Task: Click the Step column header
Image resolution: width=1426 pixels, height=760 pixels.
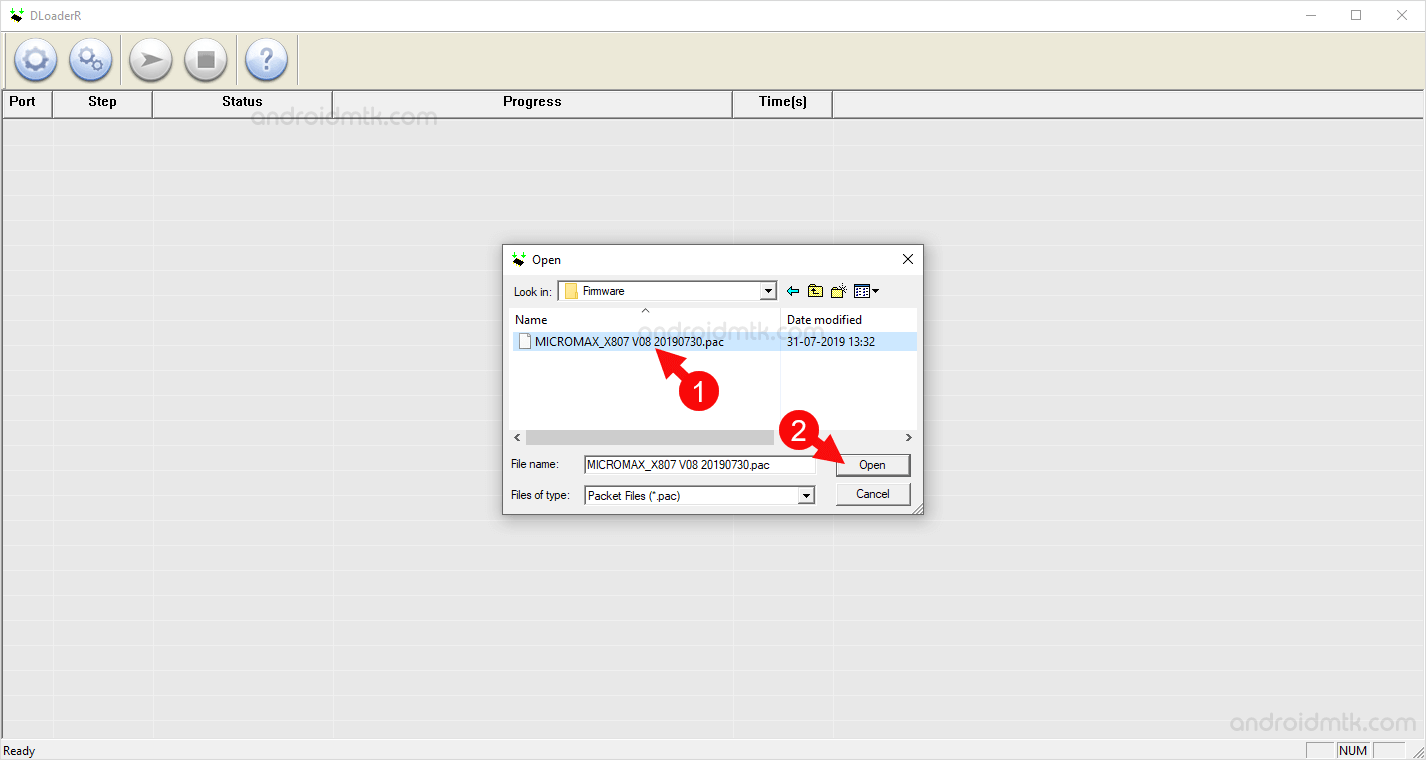Action: [102, 102]
